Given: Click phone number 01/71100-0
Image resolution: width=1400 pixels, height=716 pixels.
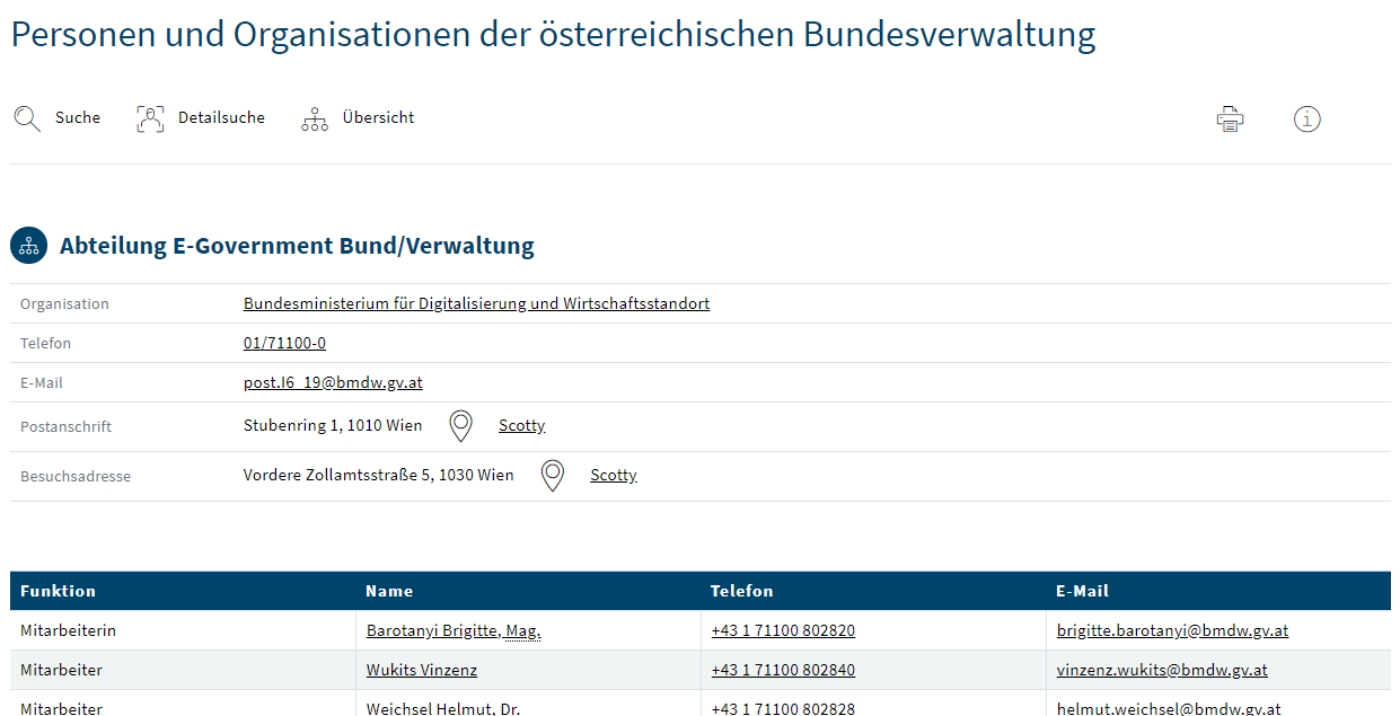Looking at the screenshot, I should pos(285,343).
